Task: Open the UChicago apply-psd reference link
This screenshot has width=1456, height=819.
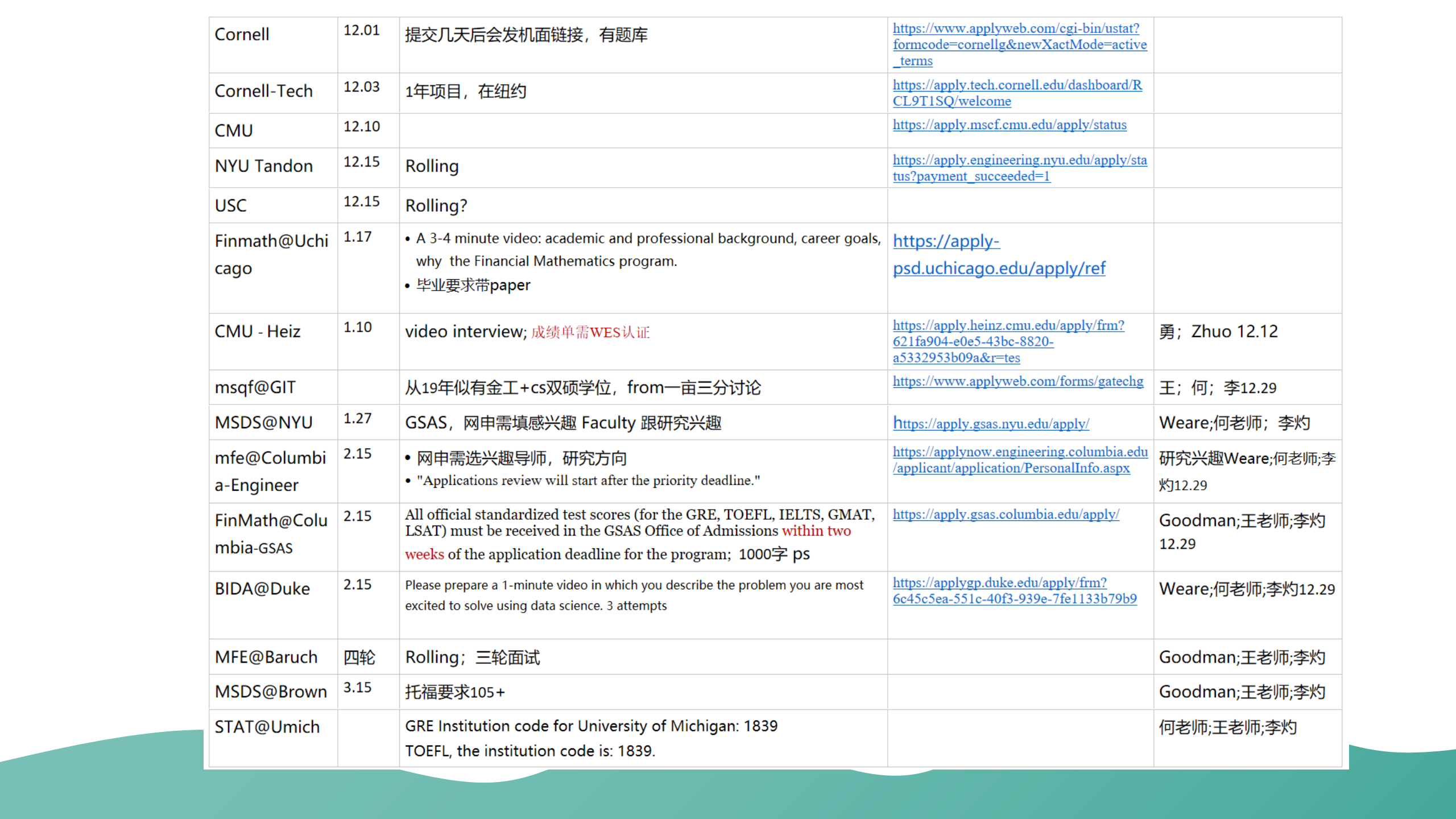Action: 999,268
